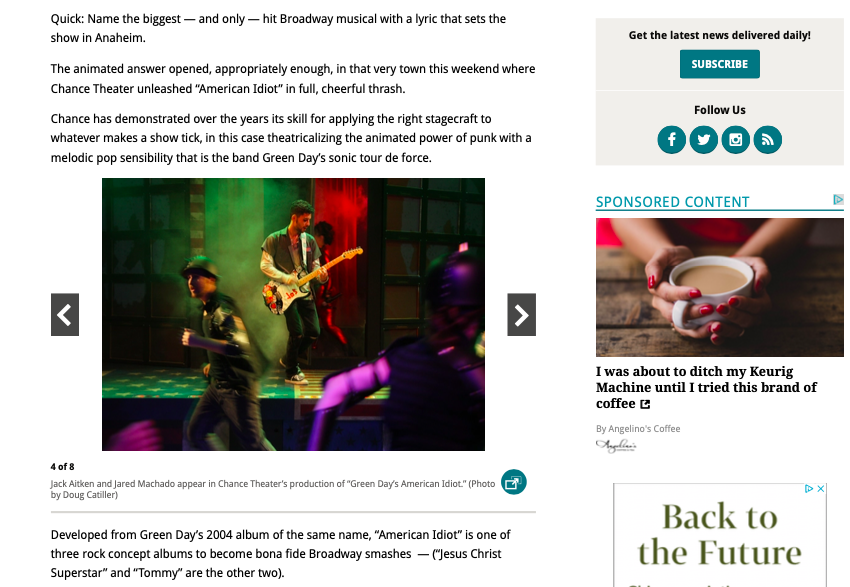Open the RSS feed icon
The image size is (850, 587).
pyautogui.click(x=768, y=140)
